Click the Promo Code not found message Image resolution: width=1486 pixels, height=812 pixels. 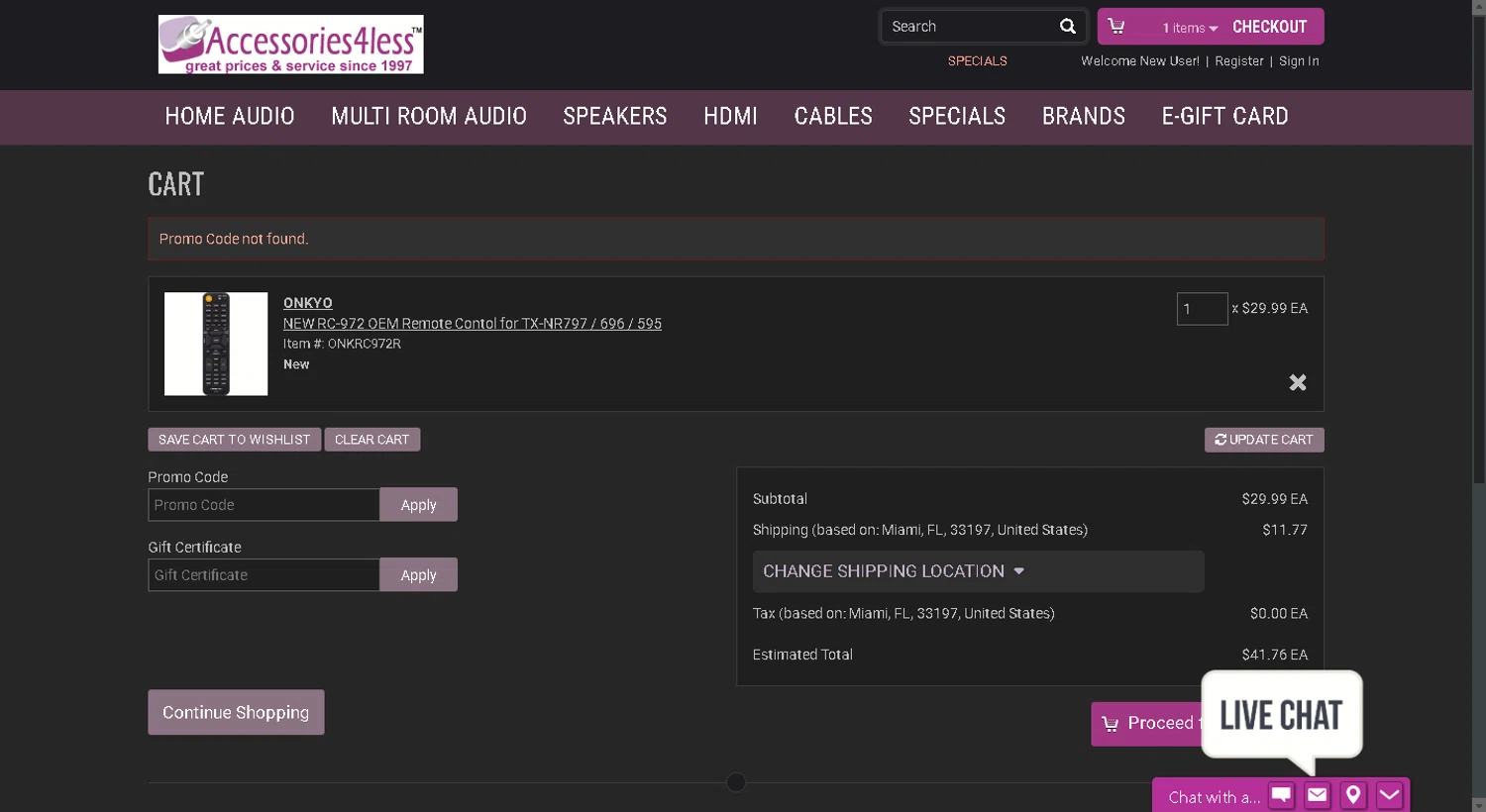[234, 239]
